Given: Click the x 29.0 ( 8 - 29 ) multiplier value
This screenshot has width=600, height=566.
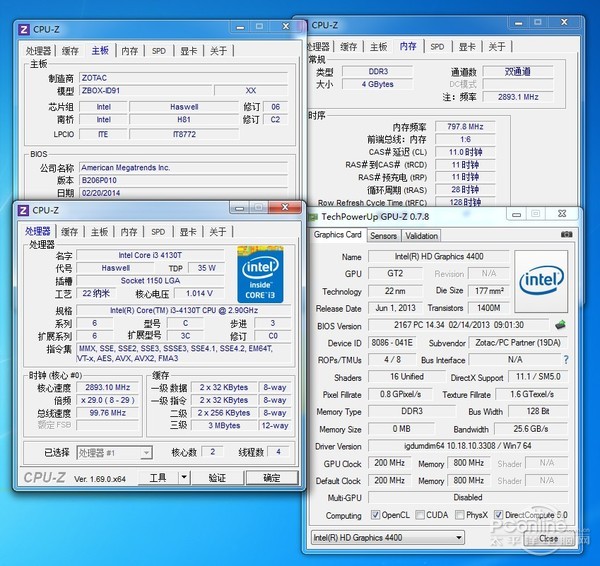Looking at the screenshot, I should point(108,400).
